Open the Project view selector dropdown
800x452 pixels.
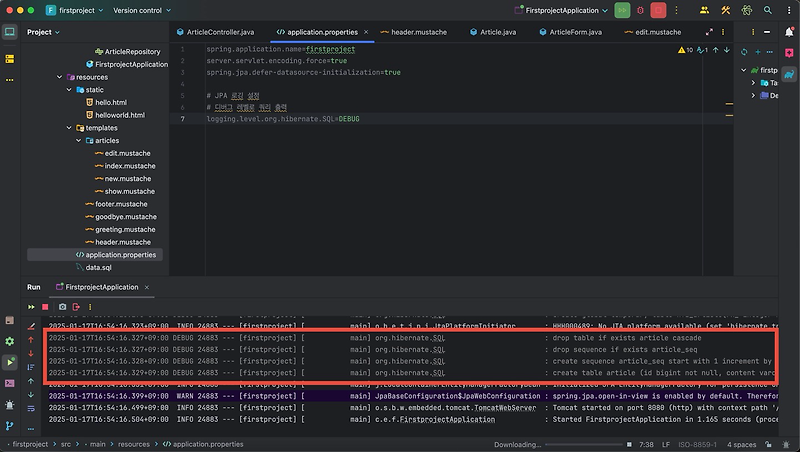pyautogui.click(x=43, y=32)
